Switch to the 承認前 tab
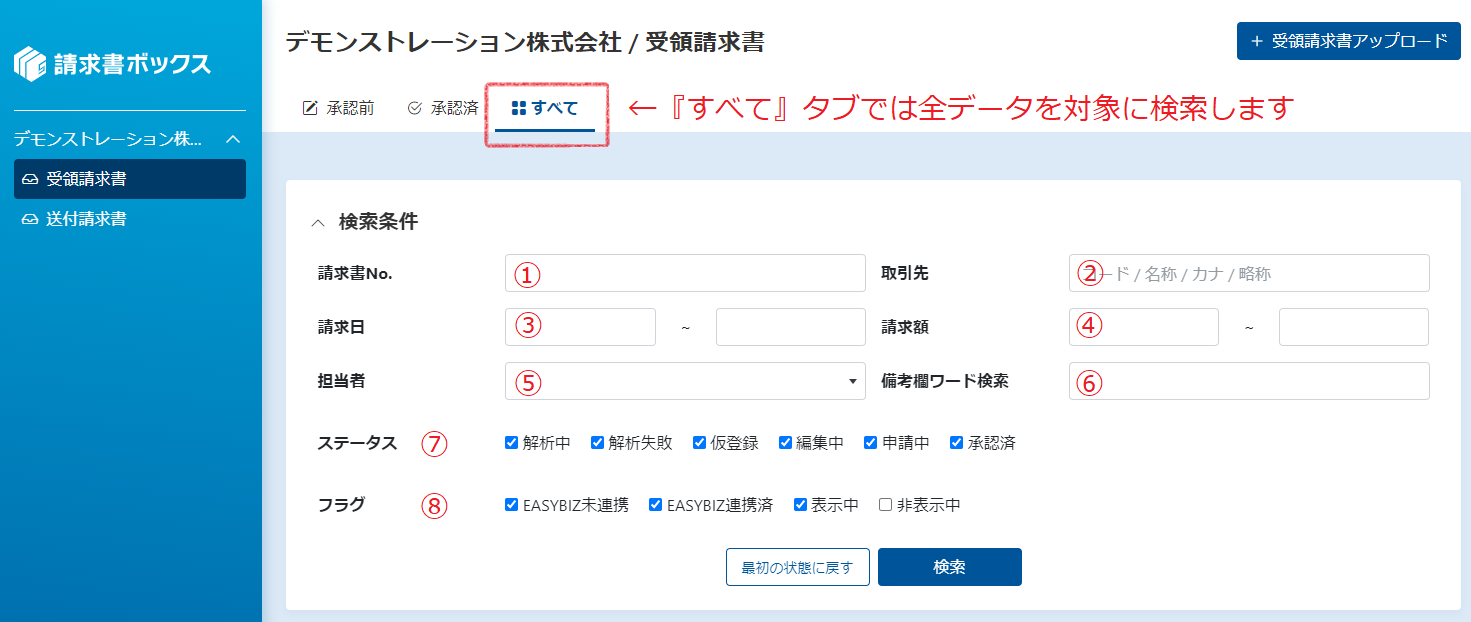The height and width of the screenshot is (622, 1471). click(x=338, y=108)
